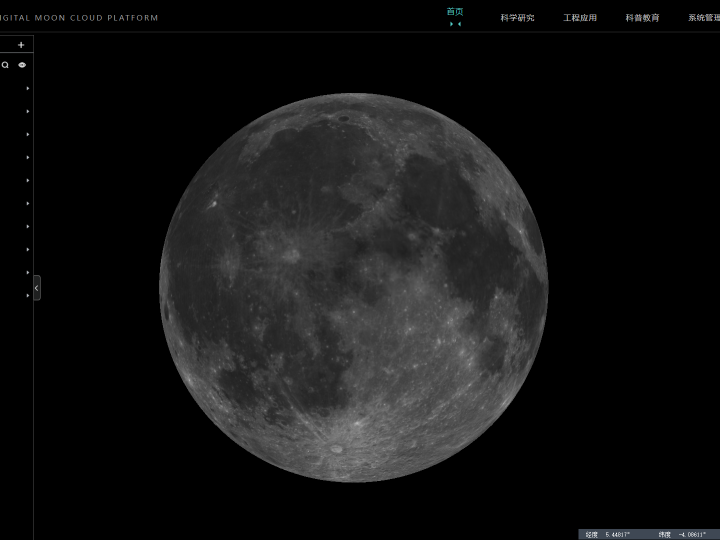Screen dimensions: 720x540
Task: Click the plus icon to add layer
Action: pyautogui.click(x=21, y=45)
